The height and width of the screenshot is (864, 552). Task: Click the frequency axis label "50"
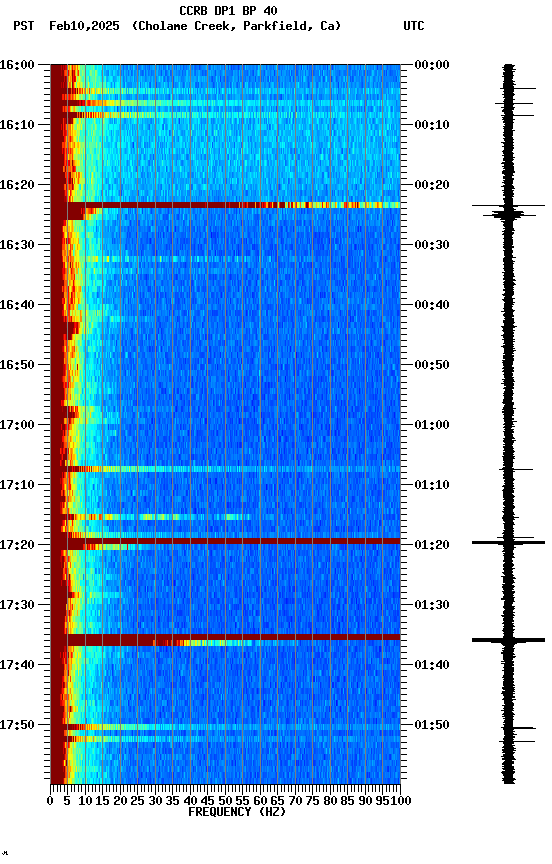[225, 801]
